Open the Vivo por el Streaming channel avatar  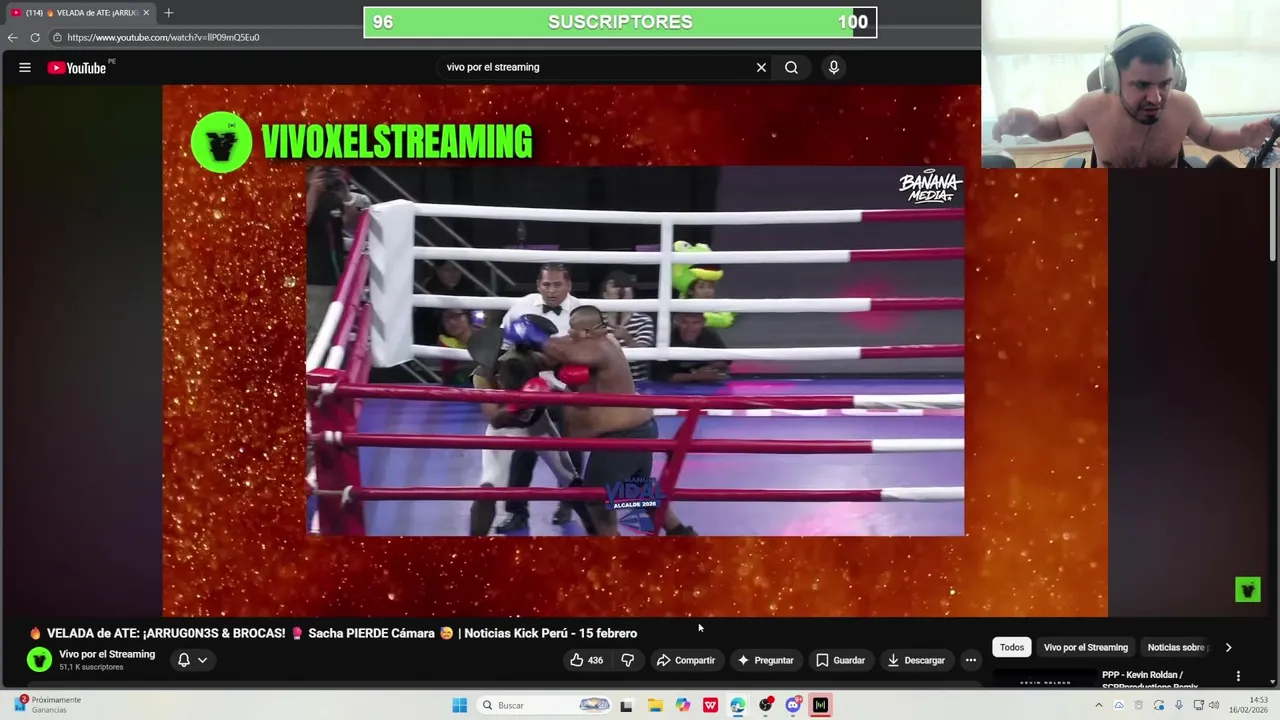click(x=39, y=660)
